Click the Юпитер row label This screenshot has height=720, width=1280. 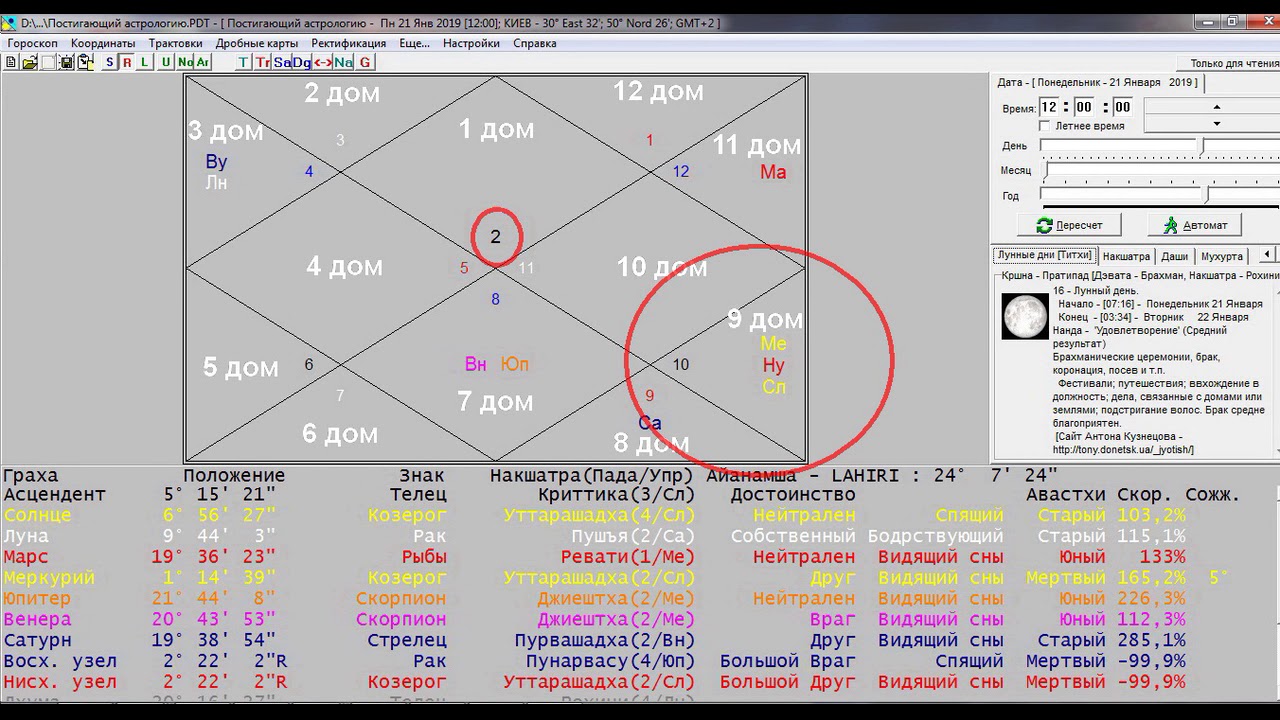point(37,599)
